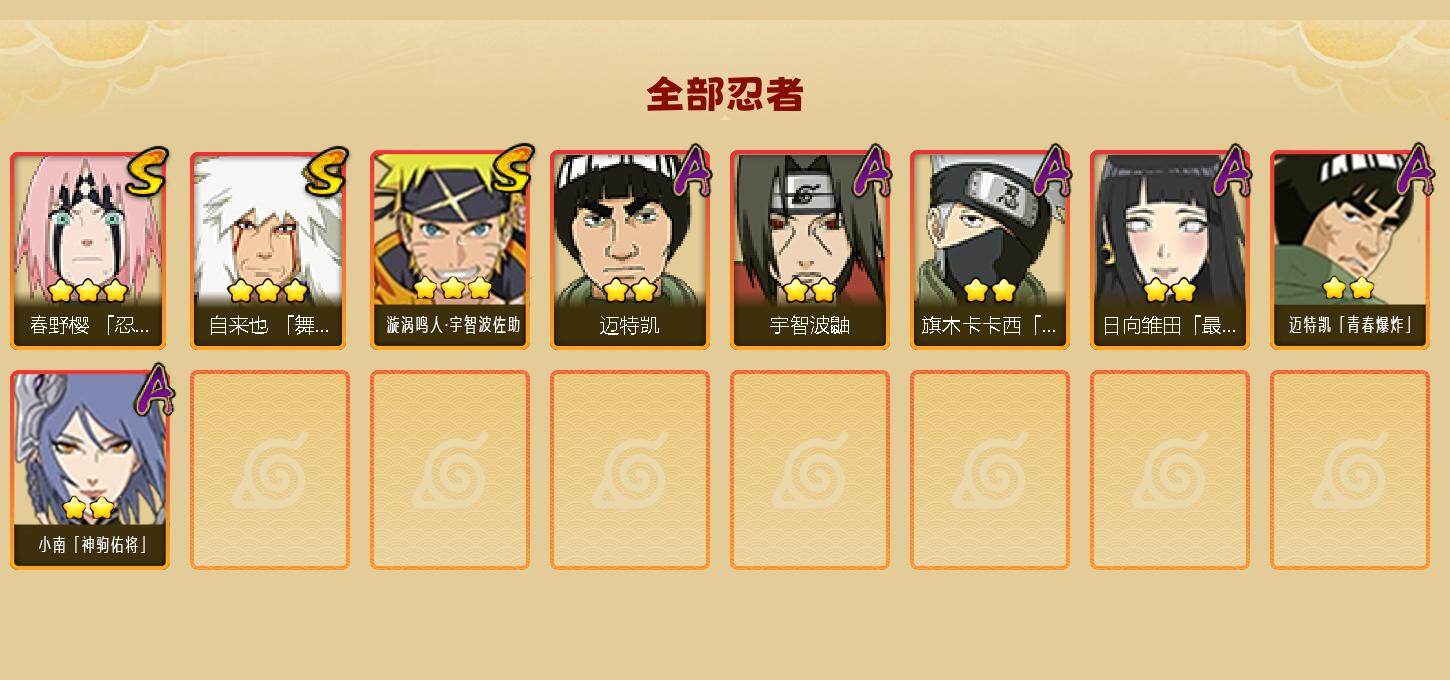Click the last empty ninja slot in second row
The width and height of the screenshot is (1450, 680).
click(1350, 470)
